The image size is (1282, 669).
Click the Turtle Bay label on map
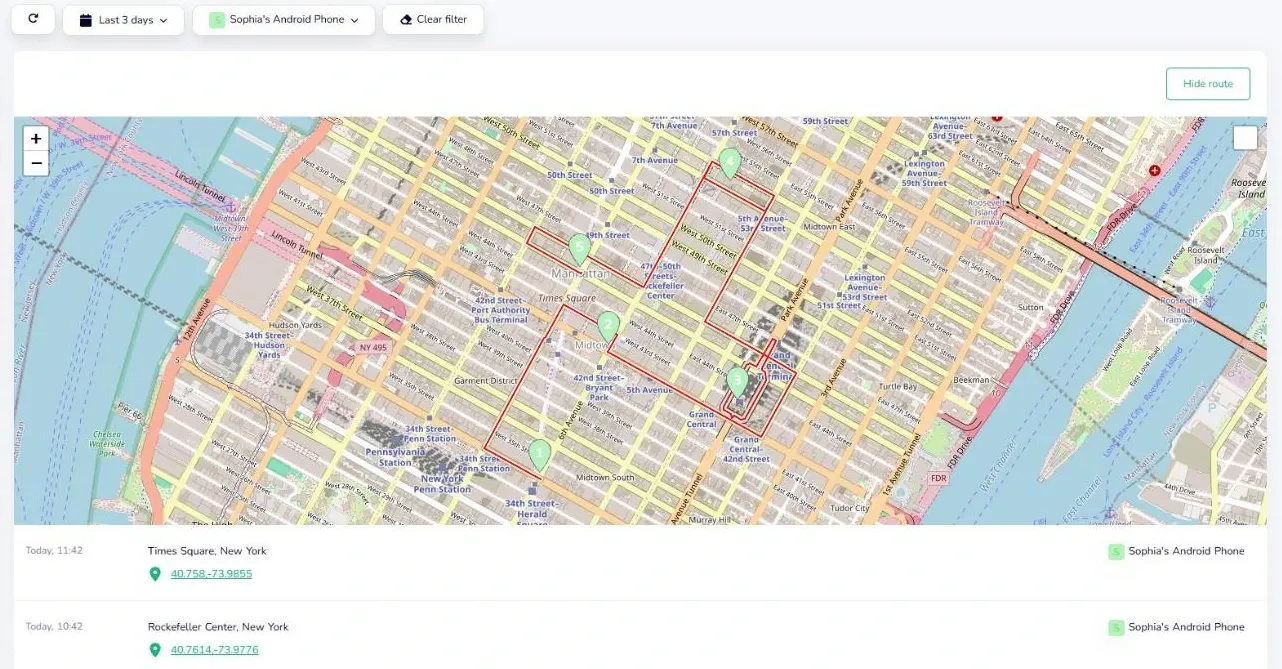coord(897,386)
